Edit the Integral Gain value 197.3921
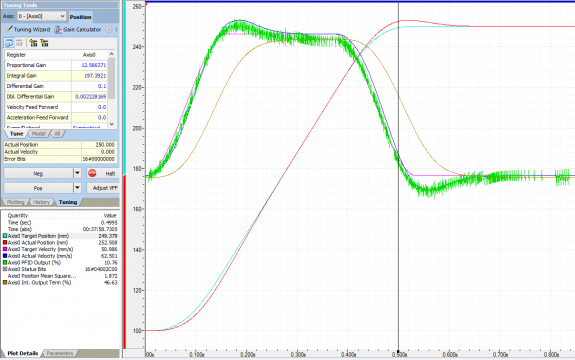Viewport: 575px width, 360px height. [89, 76]
